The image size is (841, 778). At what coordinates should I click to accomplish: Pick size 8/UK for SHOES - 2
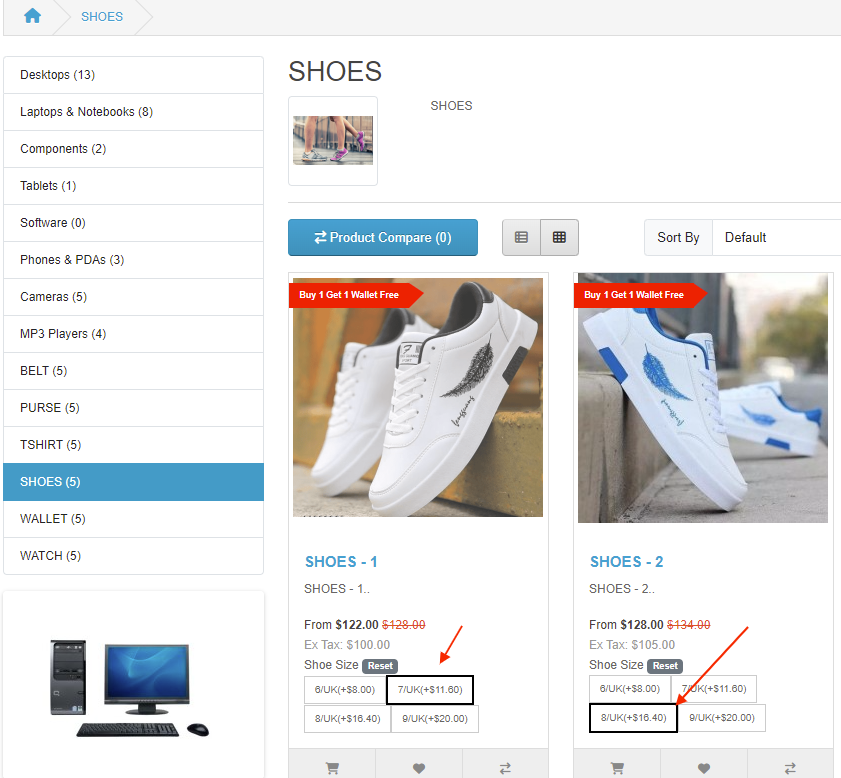tap(633, 718)
